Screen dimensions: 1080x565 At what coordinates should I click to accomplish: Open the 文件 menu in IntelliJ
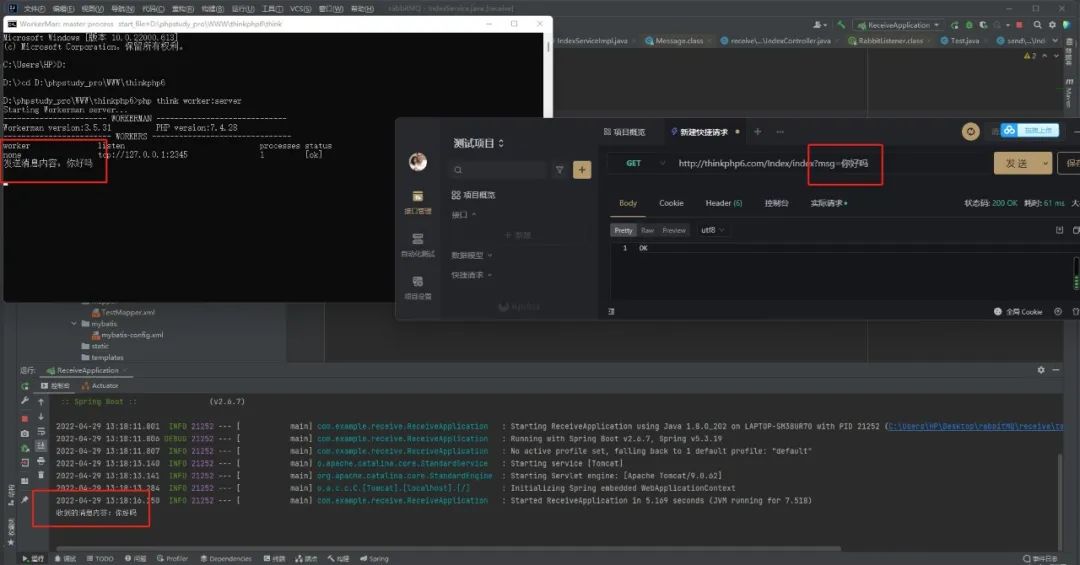(x=34, y=8)
